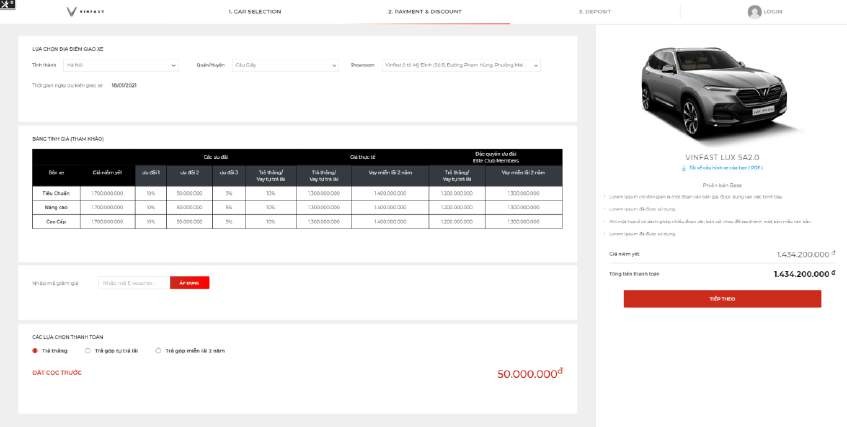Go to the 1. Car Selection step

[x=254, y=12]
